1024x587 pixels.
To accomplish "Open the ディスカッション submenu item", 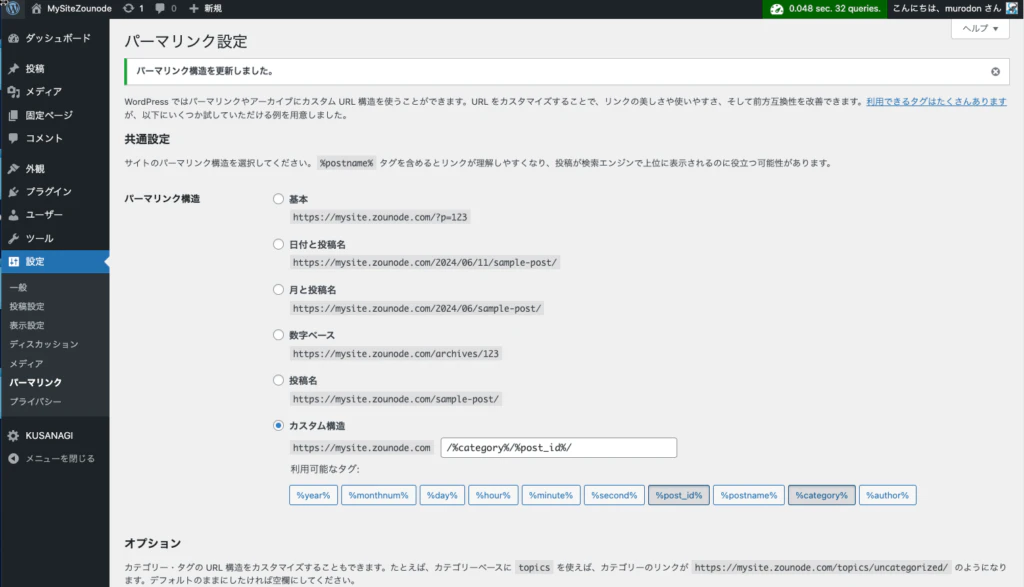I will point(44,344).
